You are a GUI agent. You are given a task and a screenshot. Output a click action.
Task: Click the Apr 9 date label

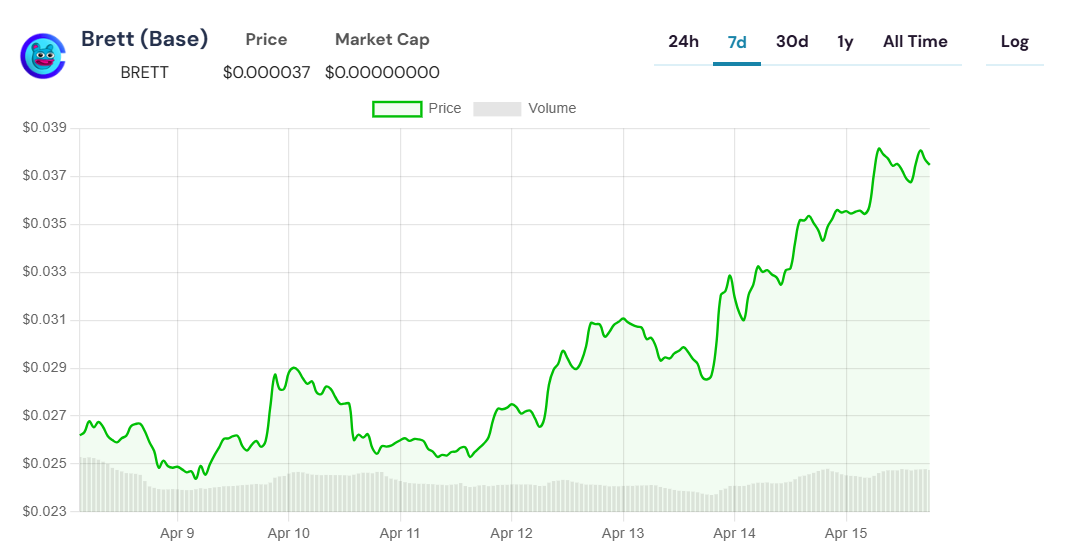tap(177, 533)
